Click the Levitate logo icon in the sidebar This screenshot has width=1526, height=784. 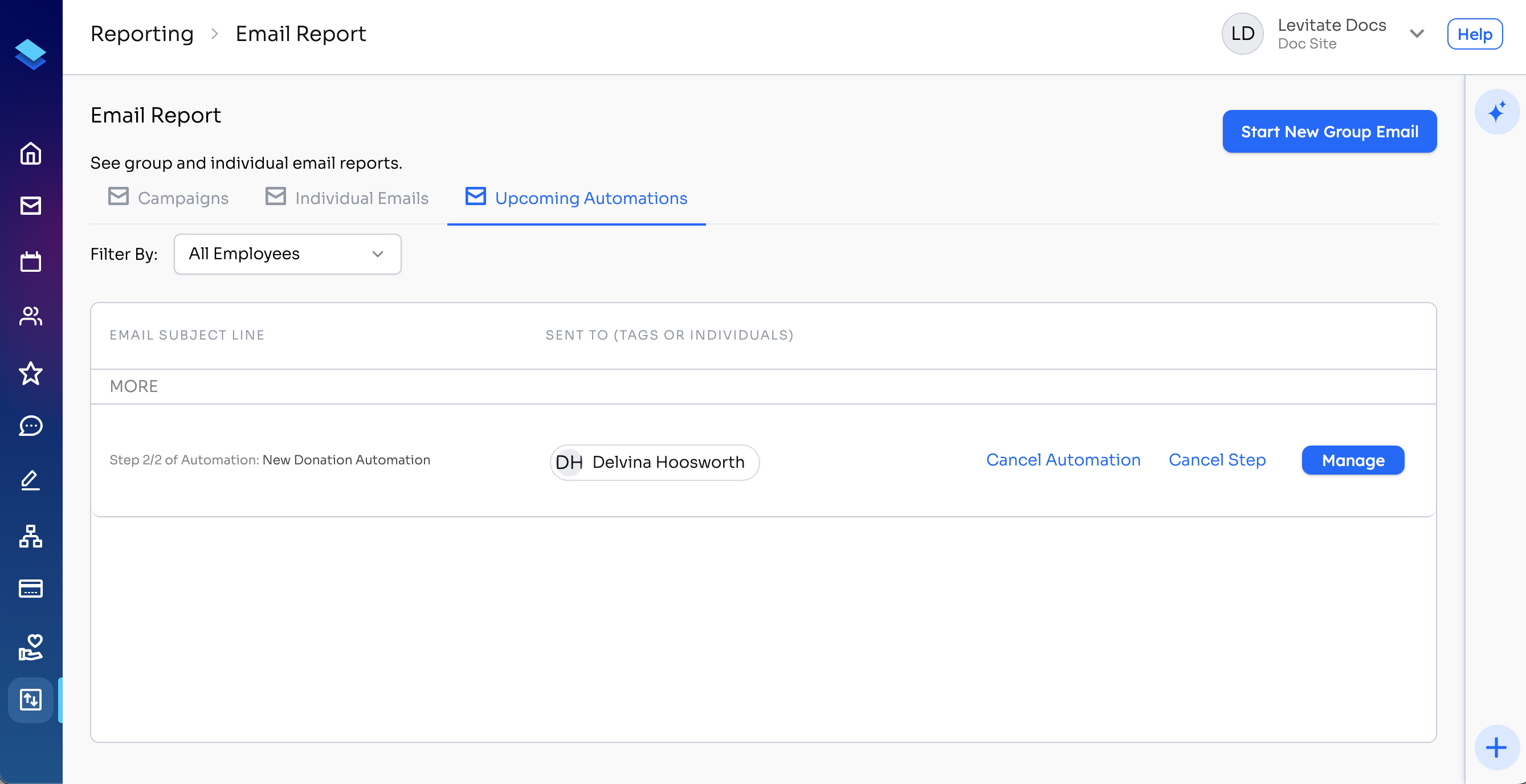31,55
